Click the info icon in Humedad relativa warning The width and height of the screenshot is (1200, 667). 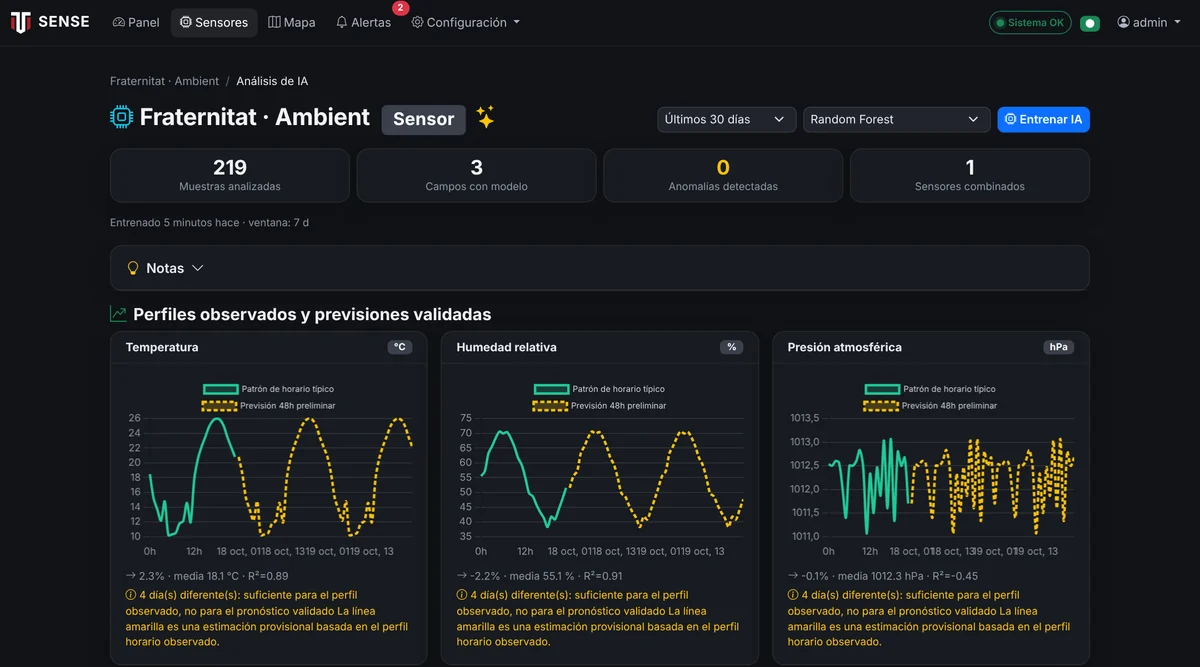click(x=462, y=595)
